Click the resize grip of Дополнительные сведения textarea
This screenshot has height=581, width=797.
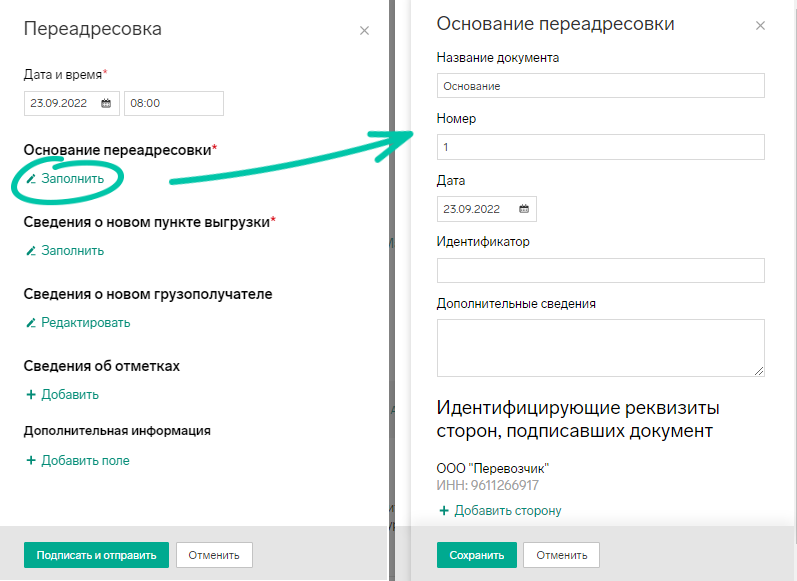pyautogui.click(x=759, y=371)
